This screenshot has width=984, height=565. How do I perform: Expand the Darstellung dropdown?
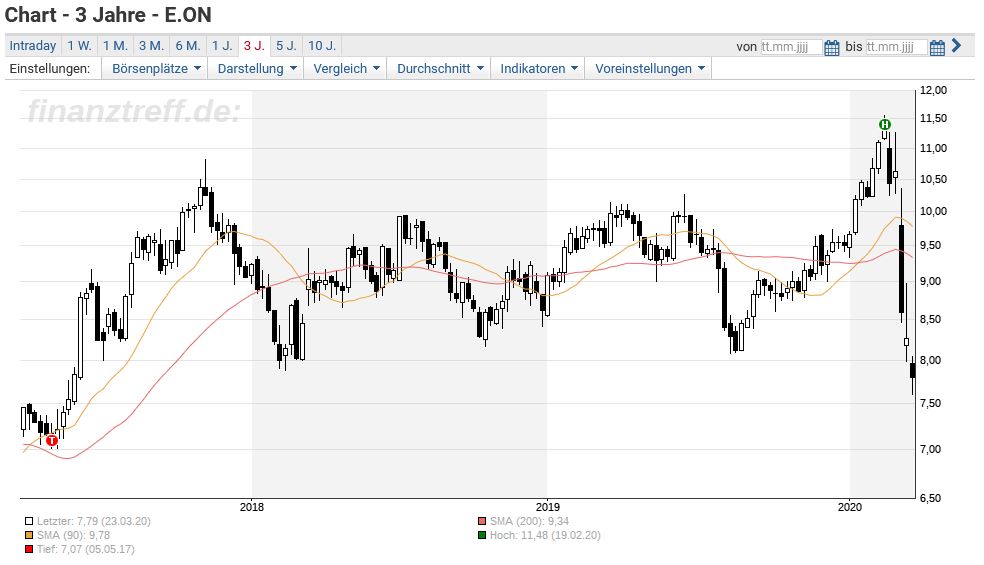(x=257, y=68)
